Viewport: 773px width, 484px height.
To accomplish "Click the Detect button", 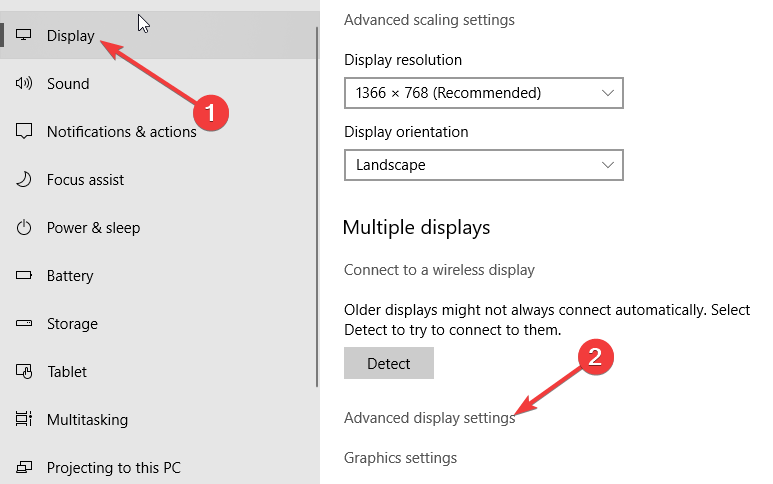I will point(389,363).
